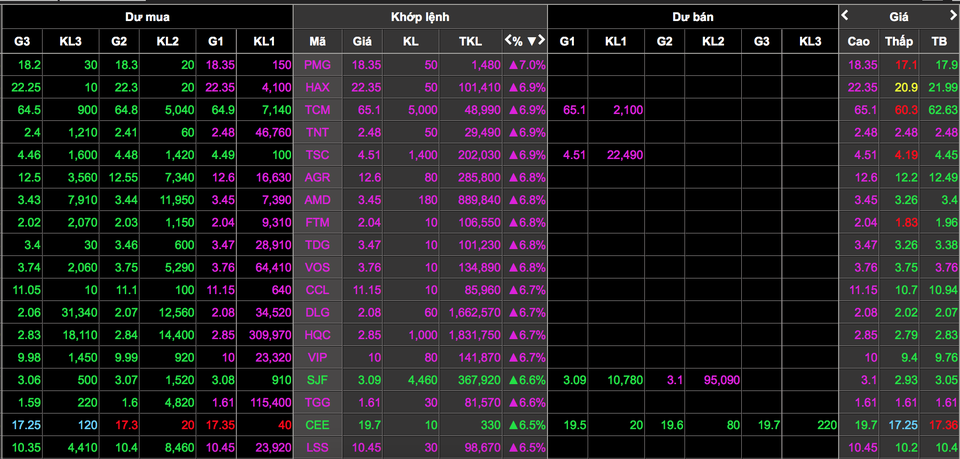This screenshot has width=960, height=459.
Task: Click CEE average price 17.36
Action: [x=944, y=425]
